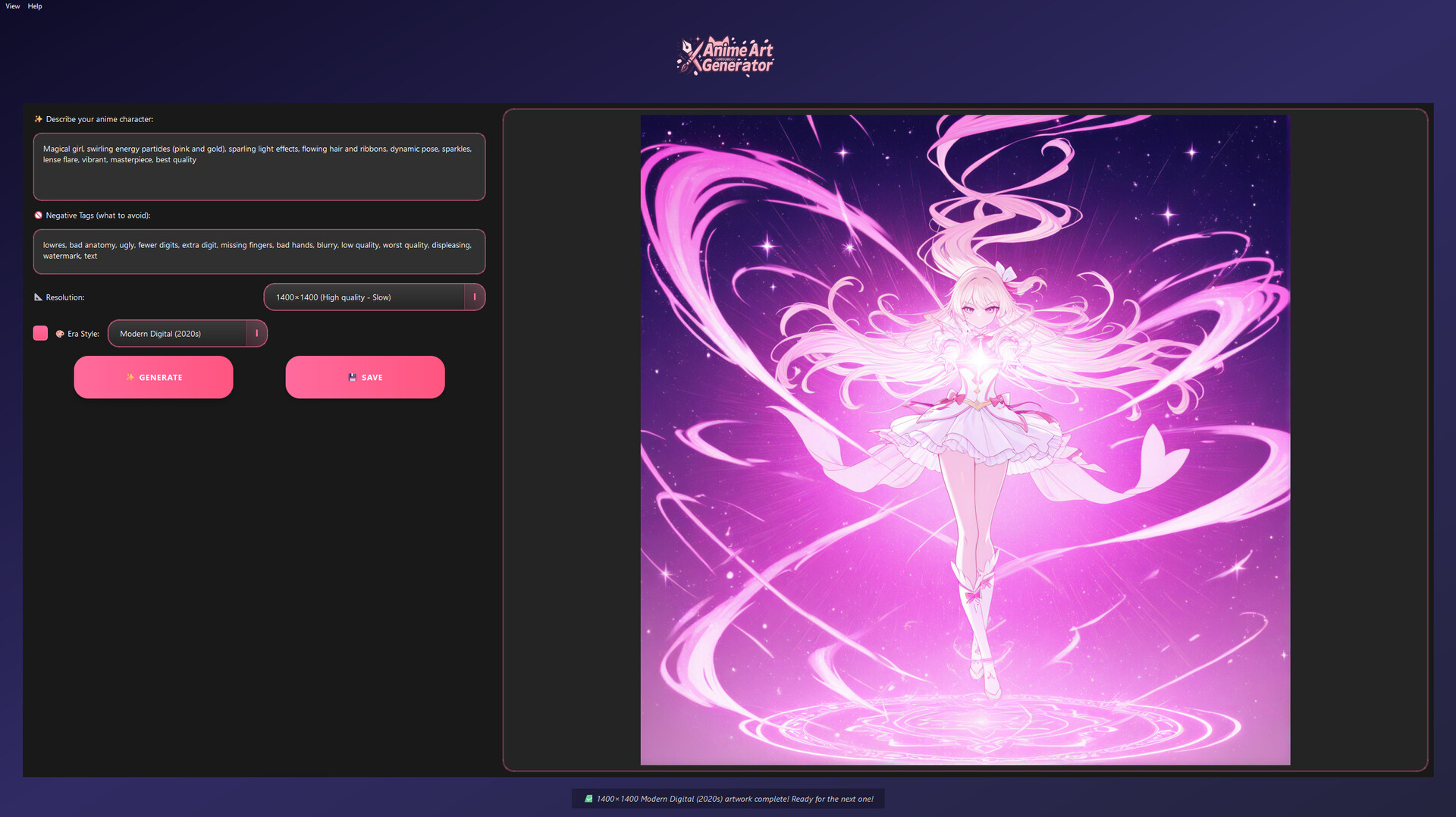Screen dimensions: 1456x817
Task: Click inside the Negative Tags text box
Action: pos(259,251)
